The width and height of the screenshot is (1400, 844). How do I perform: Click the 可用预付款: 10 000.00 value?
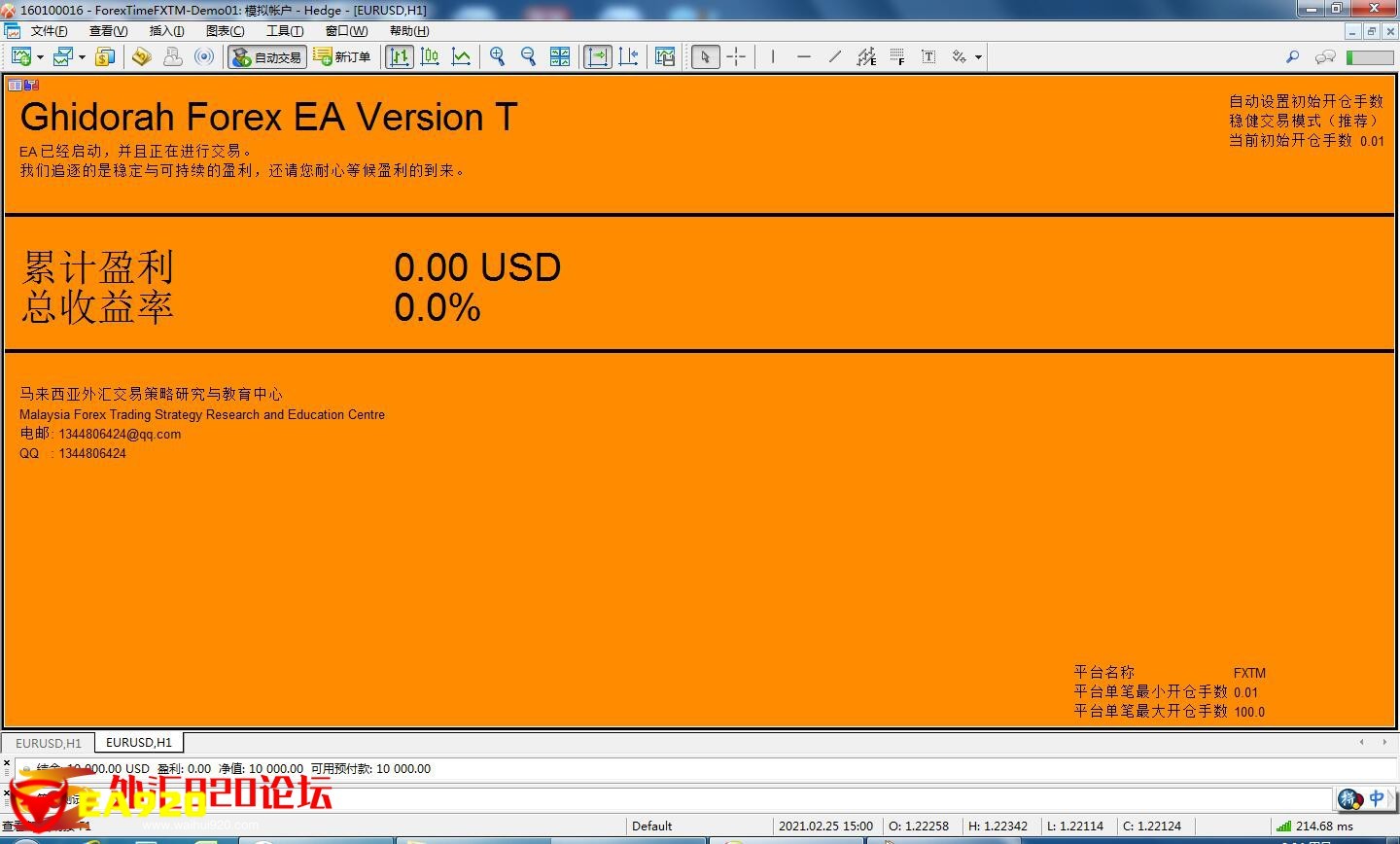[370, 769]
